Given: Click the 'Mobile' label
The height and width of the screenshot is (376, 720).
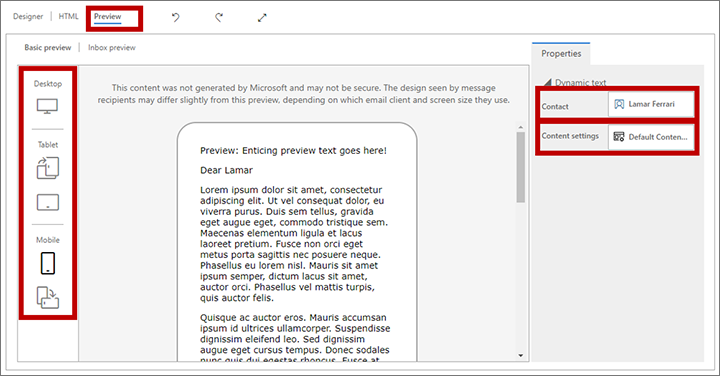Looking at the screenshot, I should tap(48, 240).
